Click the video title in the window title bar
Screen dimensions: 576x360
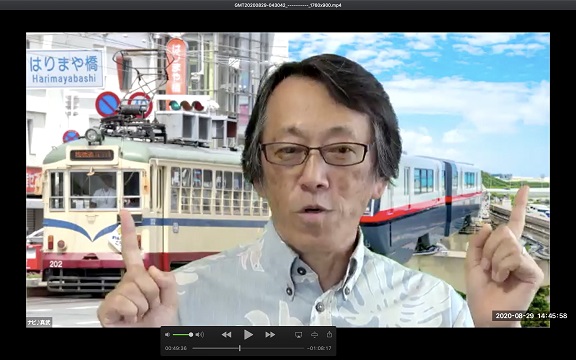point(288,5)
